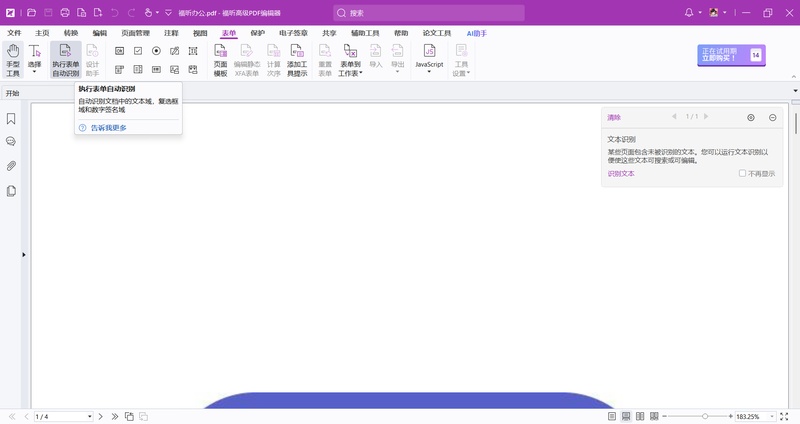Image resolution: width=800 pixels, height=424 pixels.
Task: Click the zoom slider in status bar
Action: pyautogui.click(x=705, y=416)
